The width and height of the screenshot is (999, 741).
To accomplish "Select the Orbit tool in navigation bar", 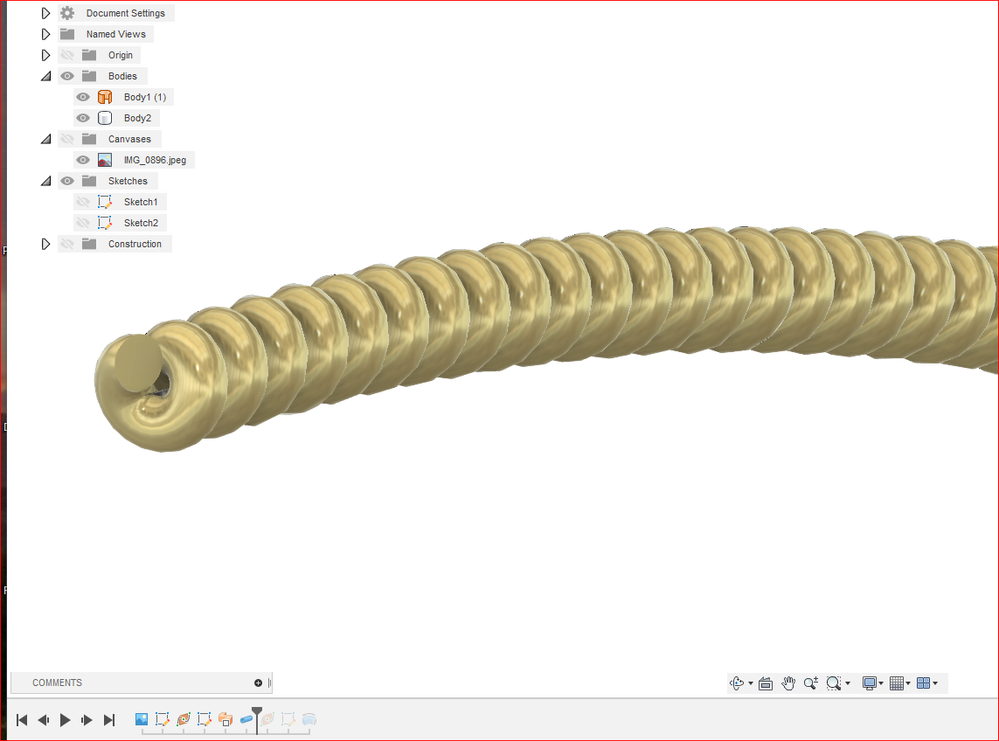I will (x=737, y=683).
